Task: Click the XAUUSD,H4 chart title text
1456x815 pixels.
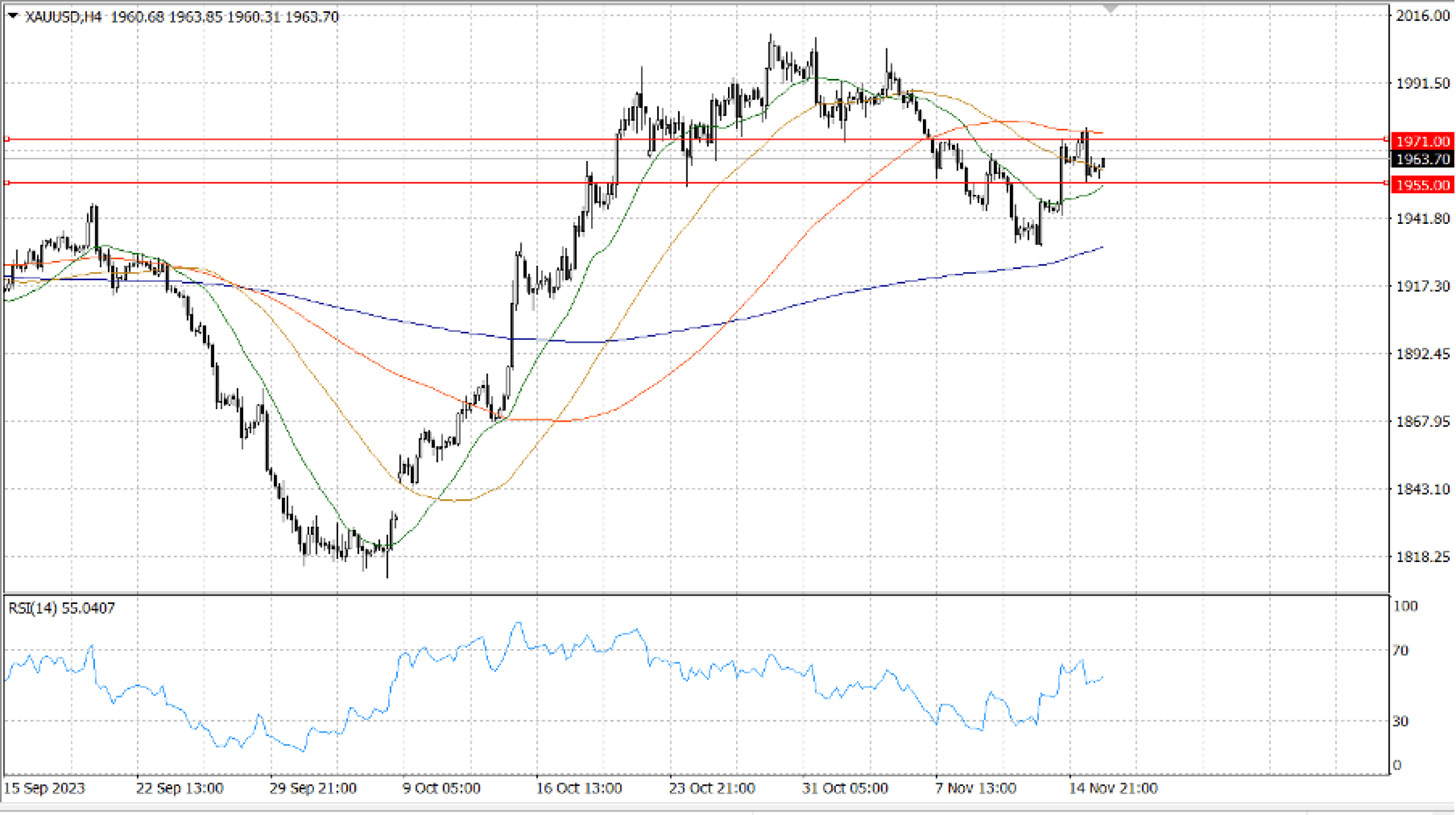Action: 64,17
